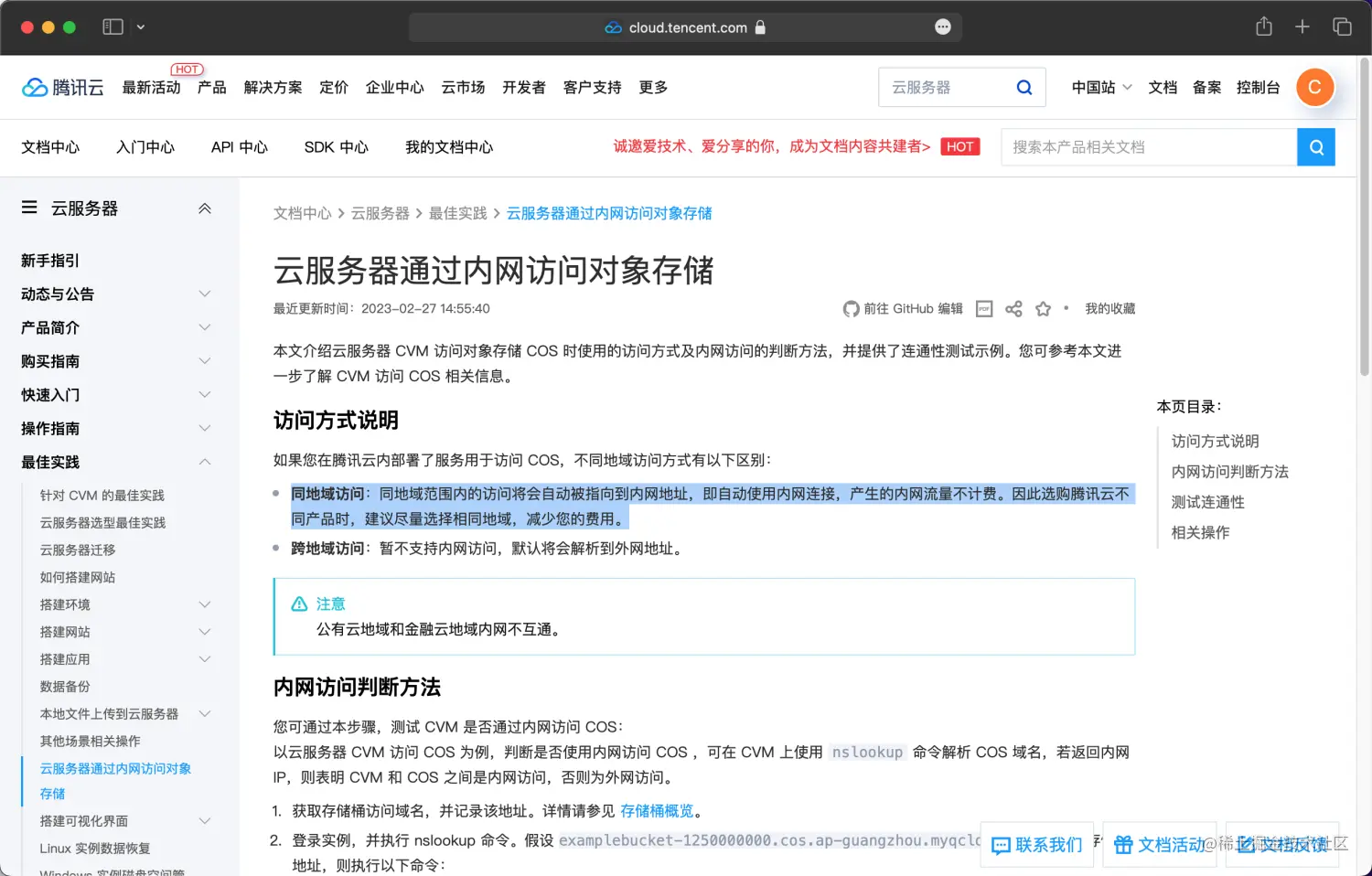Viewport: 1372px width, 876px height.
Task: Expand 搭建环境 subsection
Action: tap(205, 604)
